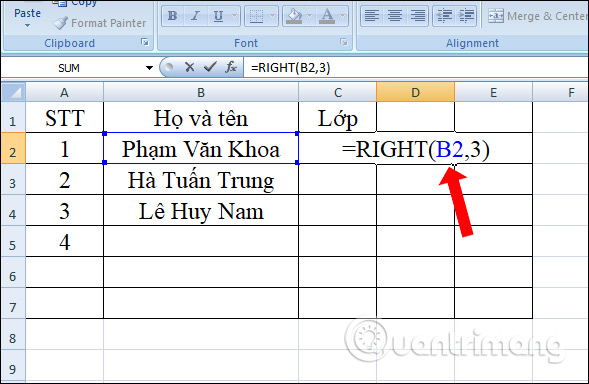589x384 pixels.
Task: Select row 3 header
Action: click(13, 179)
